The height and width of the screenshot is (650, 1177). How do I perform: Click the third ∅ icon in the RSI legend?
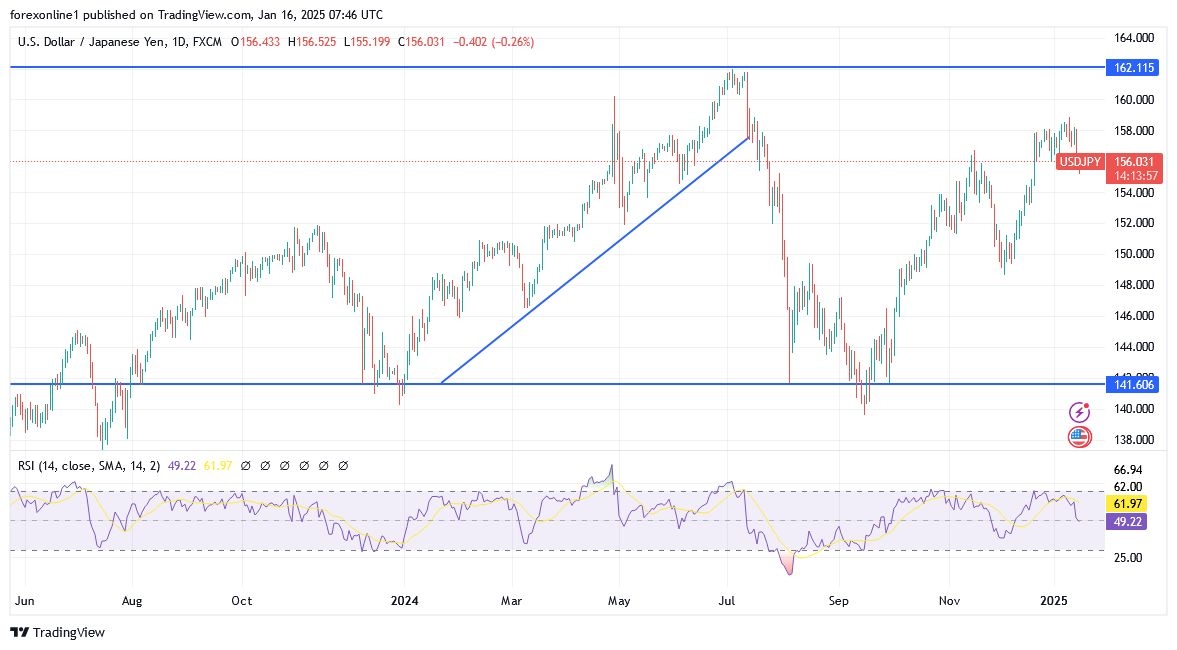284,465
